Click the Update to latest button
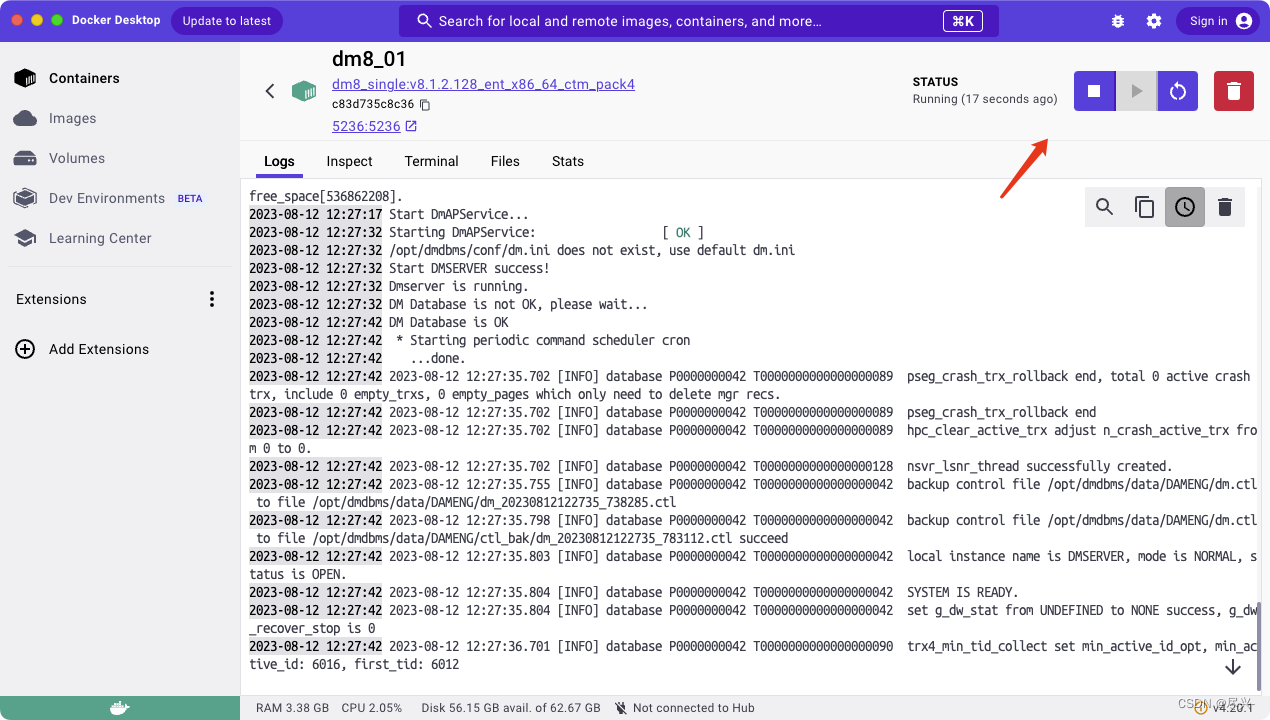The width and height of the screenshot is (1270, 720). pyautogui.click(x=226, y=20)
